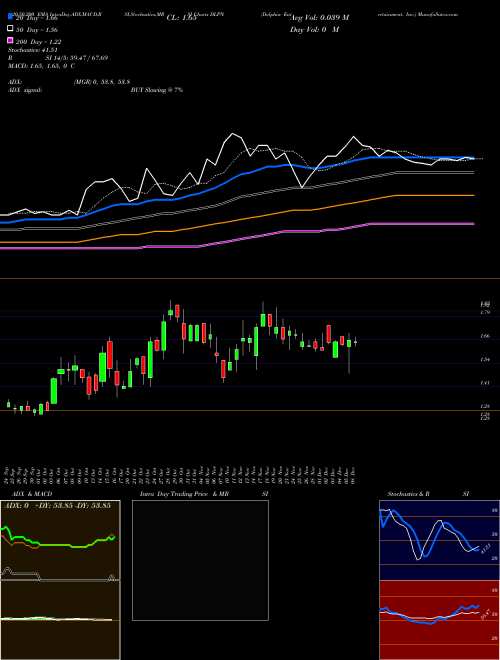The image size is (500, 660).
Task: Click the 'Day Vol: 0 M' value
Action: coord(314,29)
